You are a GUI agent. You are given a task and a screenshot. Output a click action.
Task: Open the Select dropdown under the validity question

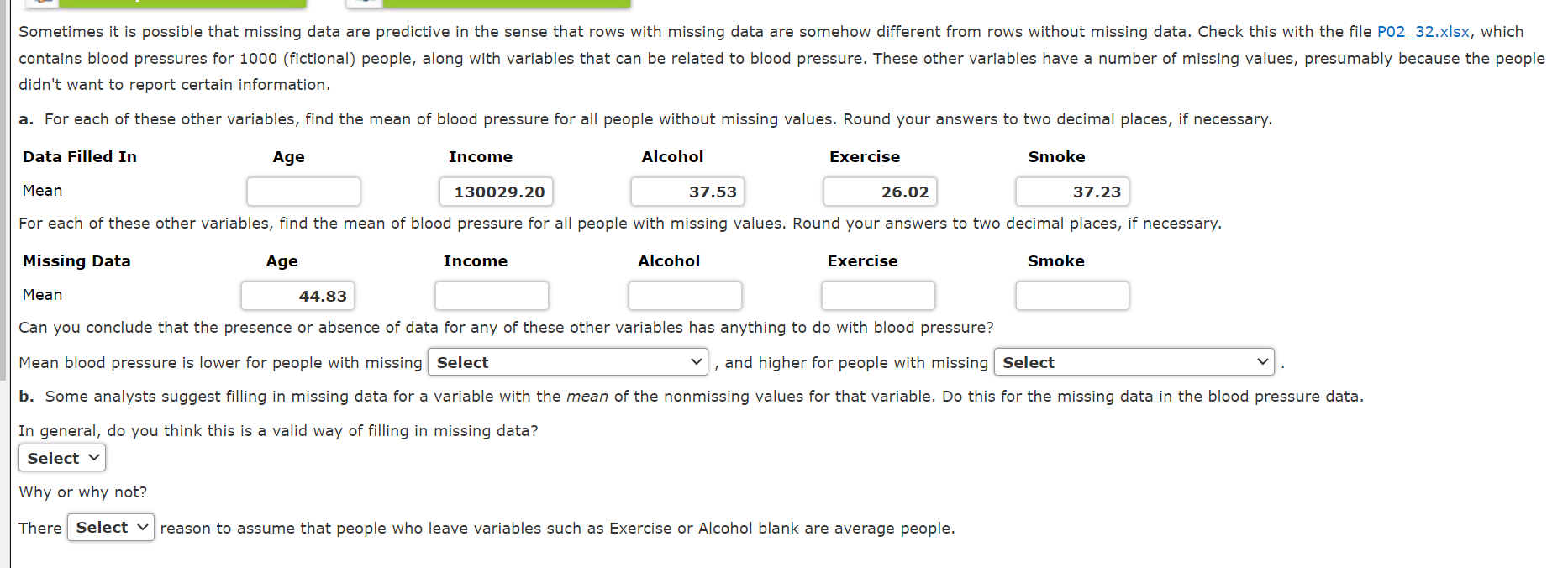click(61, 458)
